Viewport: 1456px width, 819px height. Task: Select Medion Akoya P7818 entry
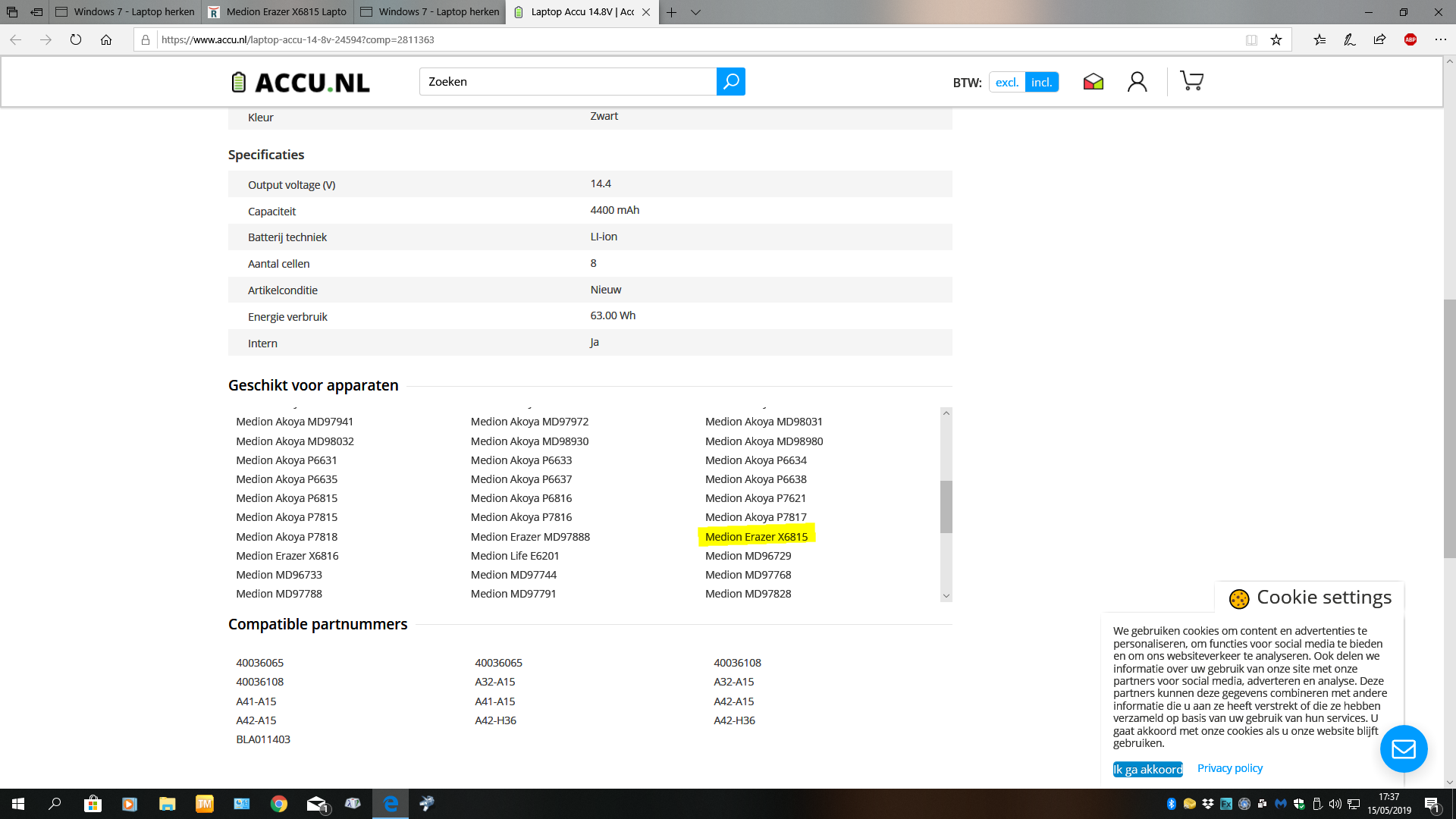click(x=286, y=537)
